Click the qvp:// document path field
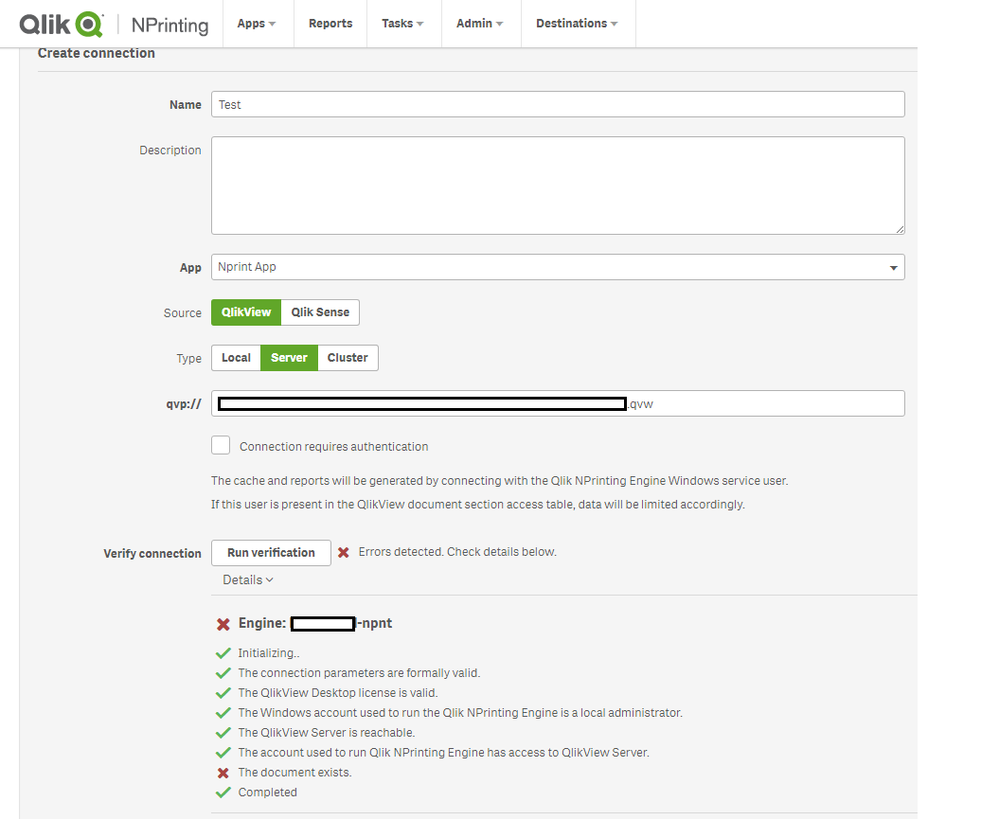 click(x=558, y=403)
